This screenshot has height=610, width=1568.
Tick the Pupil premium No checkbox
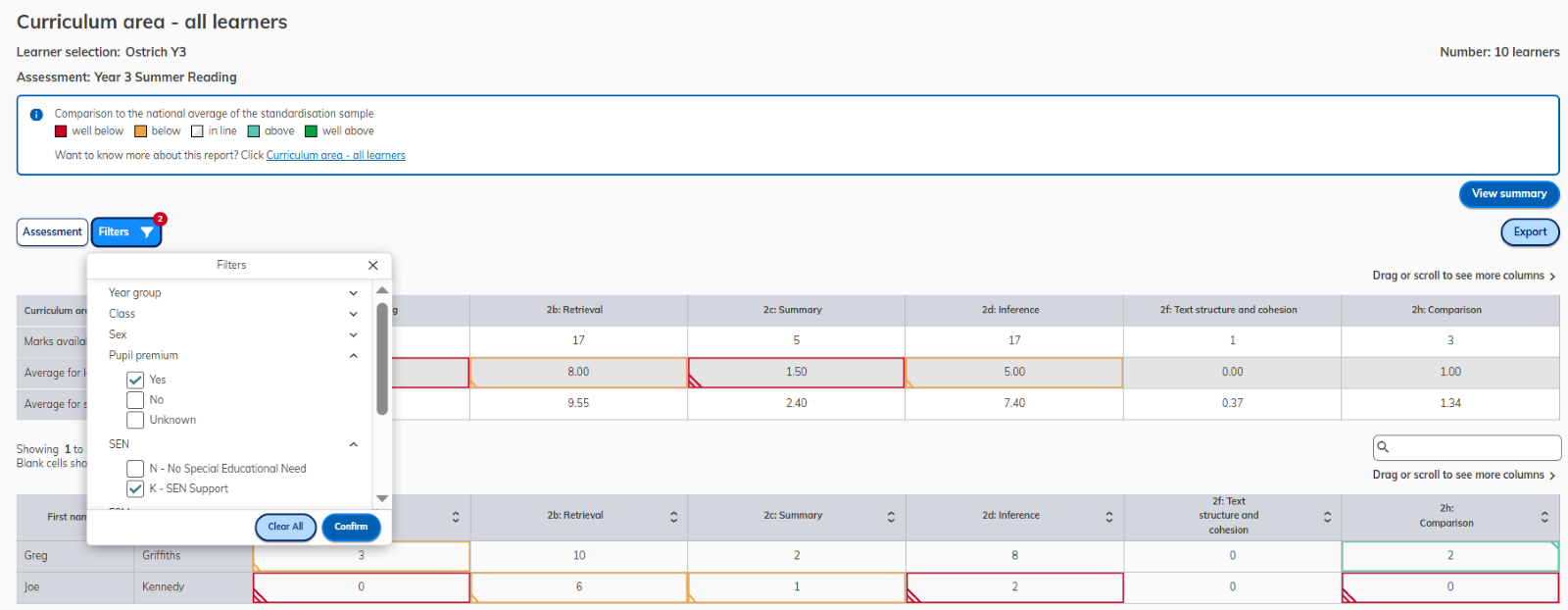[x=135, y=400]
